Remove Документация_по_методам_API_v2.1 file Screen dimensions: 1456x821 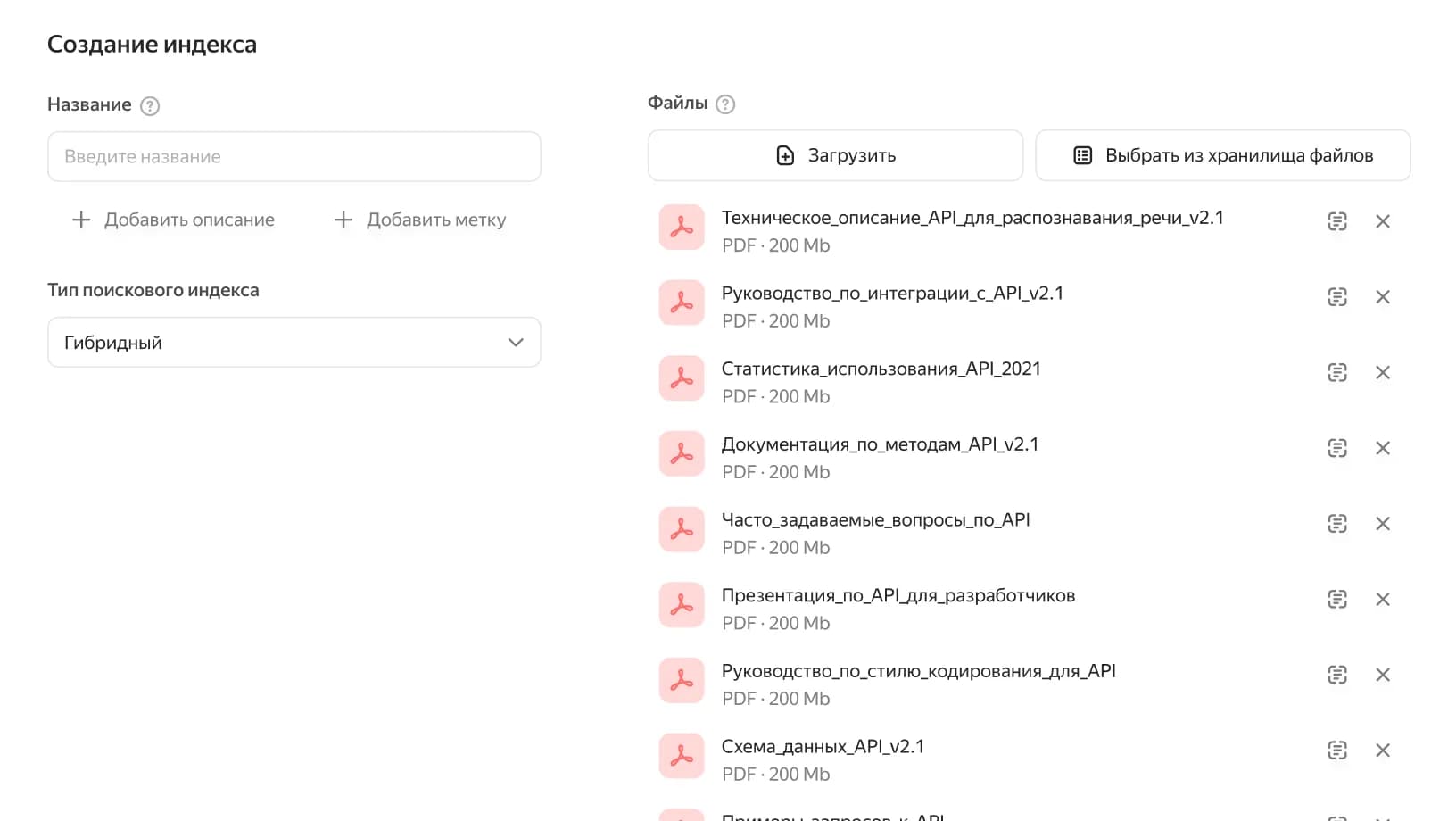[1383, 448]
